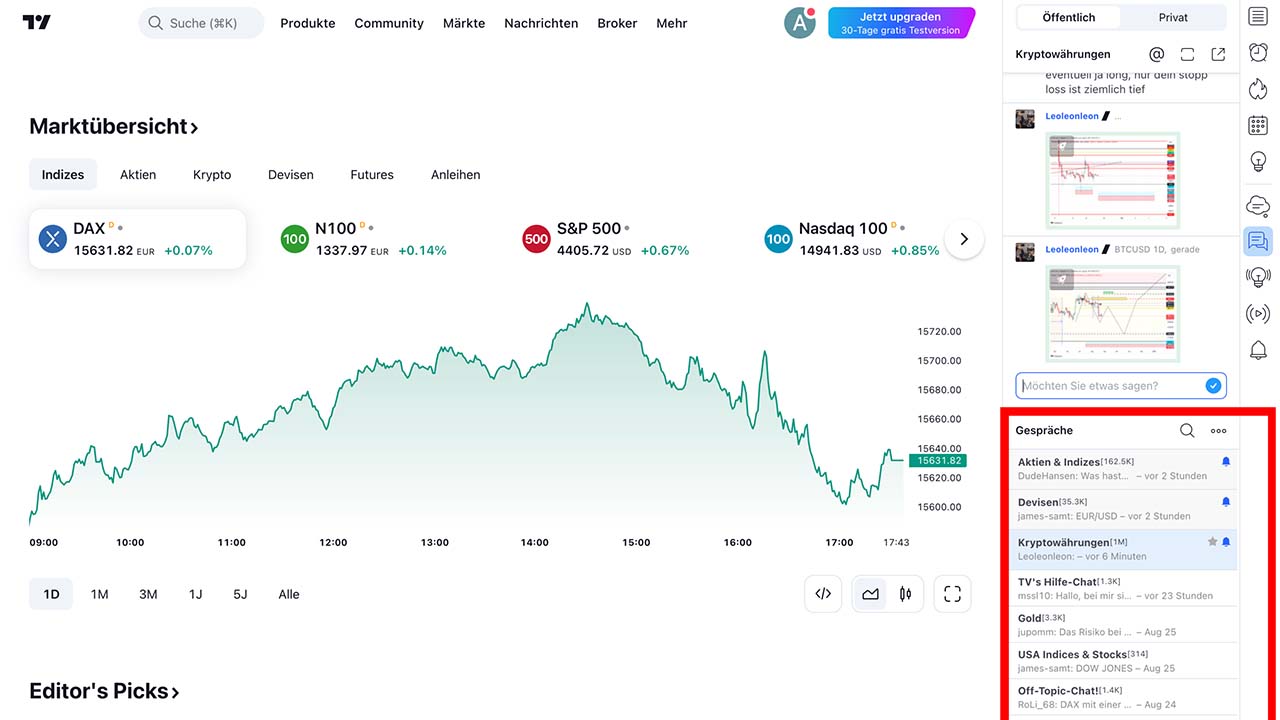The width and height of the screenshot is (1280, 720).
Task: Open the Minds cloud-bubble icon
Action: [x=1258, y=205]
